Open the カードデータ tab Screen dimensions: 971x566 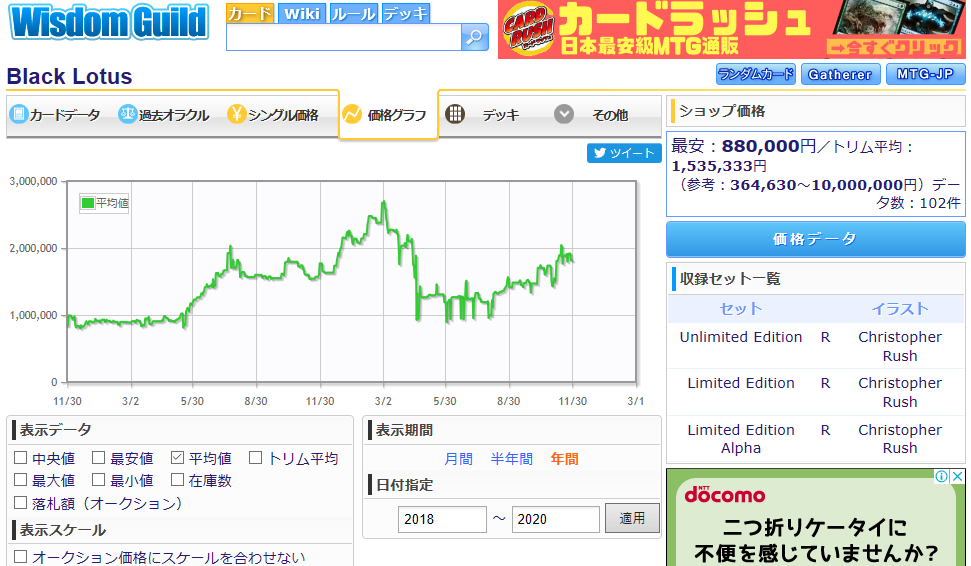click(55, 115)
